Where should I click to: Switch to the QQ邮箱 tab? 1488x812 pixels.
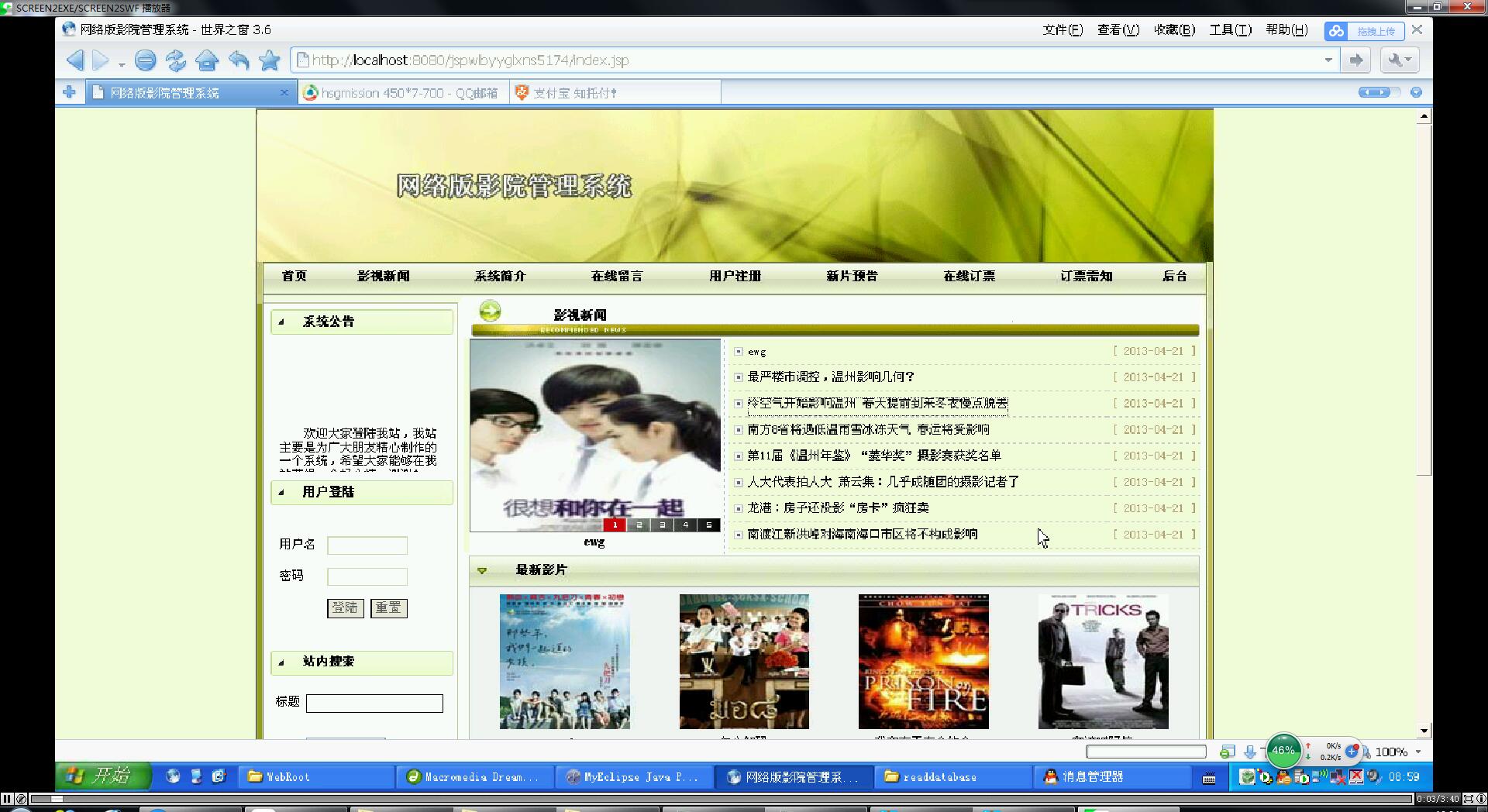pos(403,93)
